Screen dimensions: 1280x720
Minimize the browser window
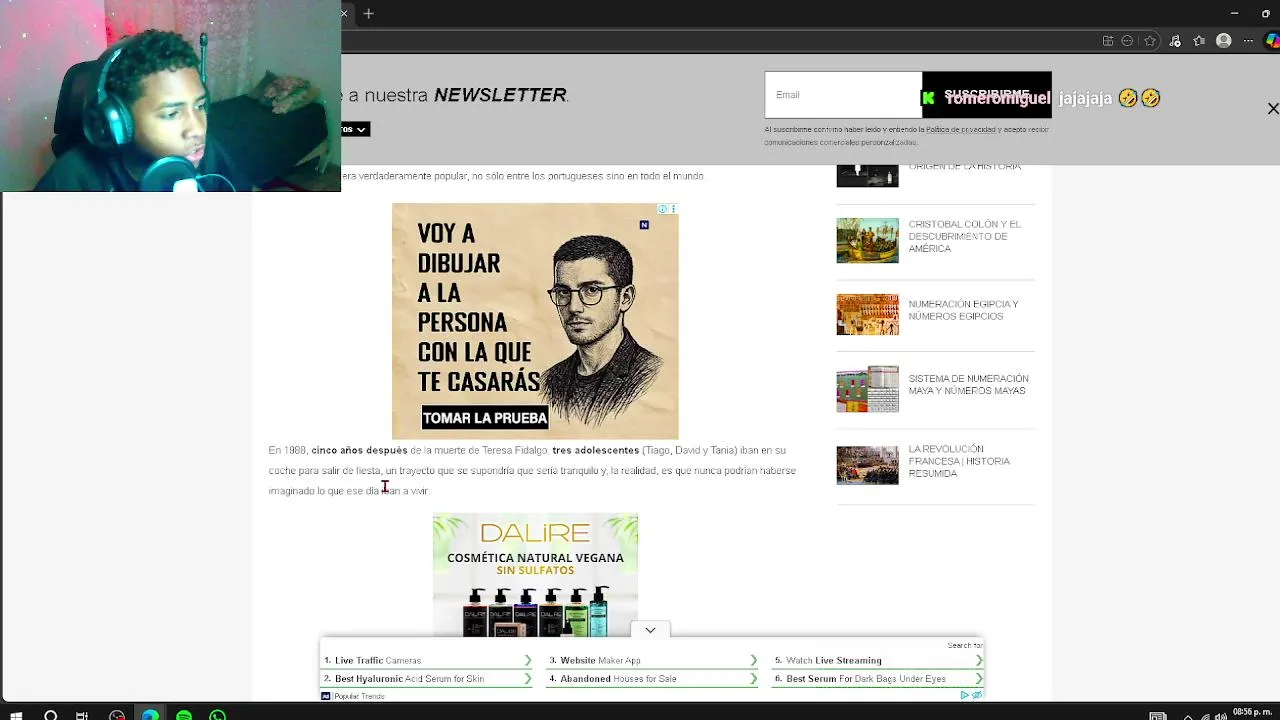1234,14
